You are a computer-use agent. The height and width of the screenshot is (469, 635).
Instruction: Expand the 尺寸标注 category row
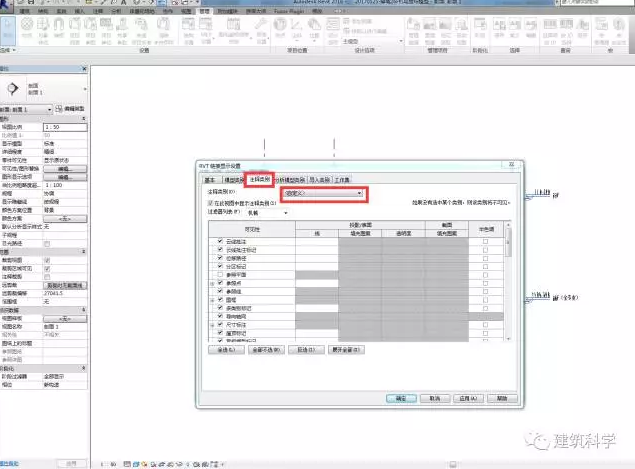click(212, 325)
